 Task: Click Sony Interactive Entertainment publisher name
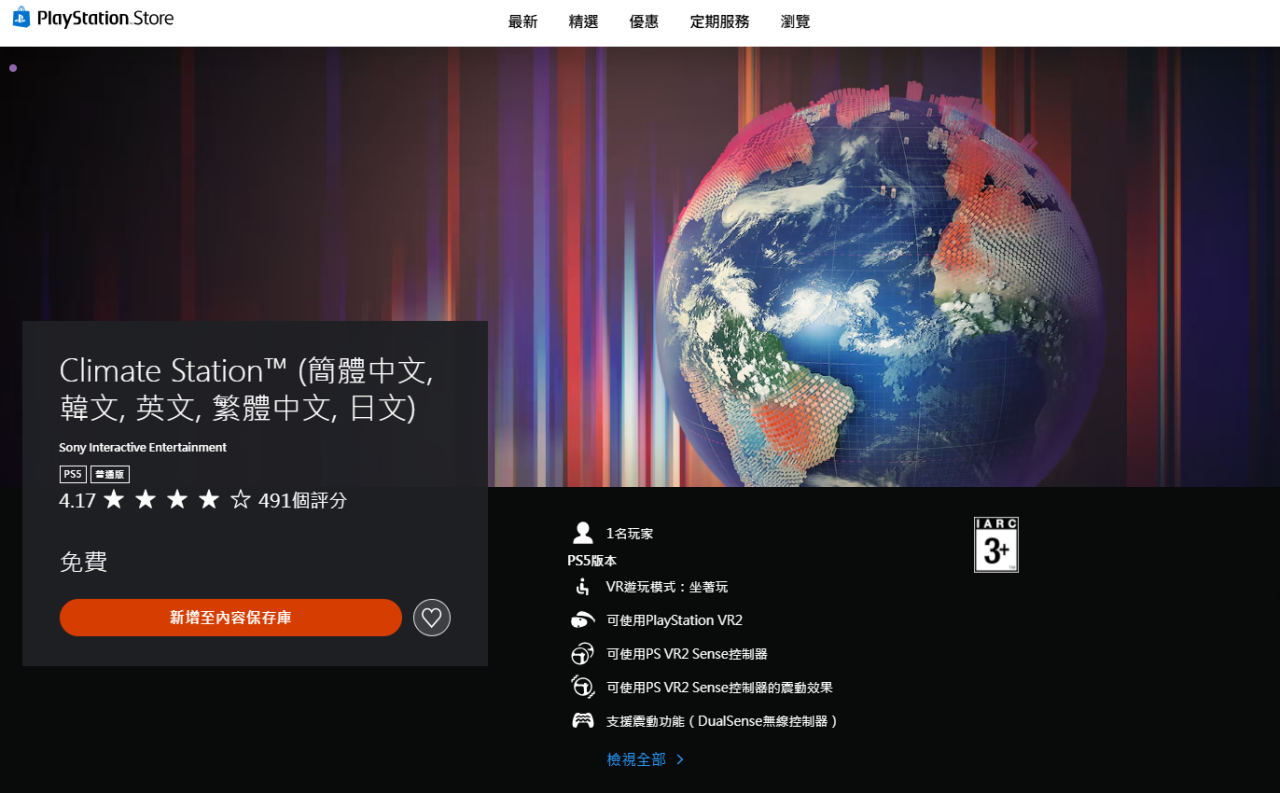click(143, 447)
